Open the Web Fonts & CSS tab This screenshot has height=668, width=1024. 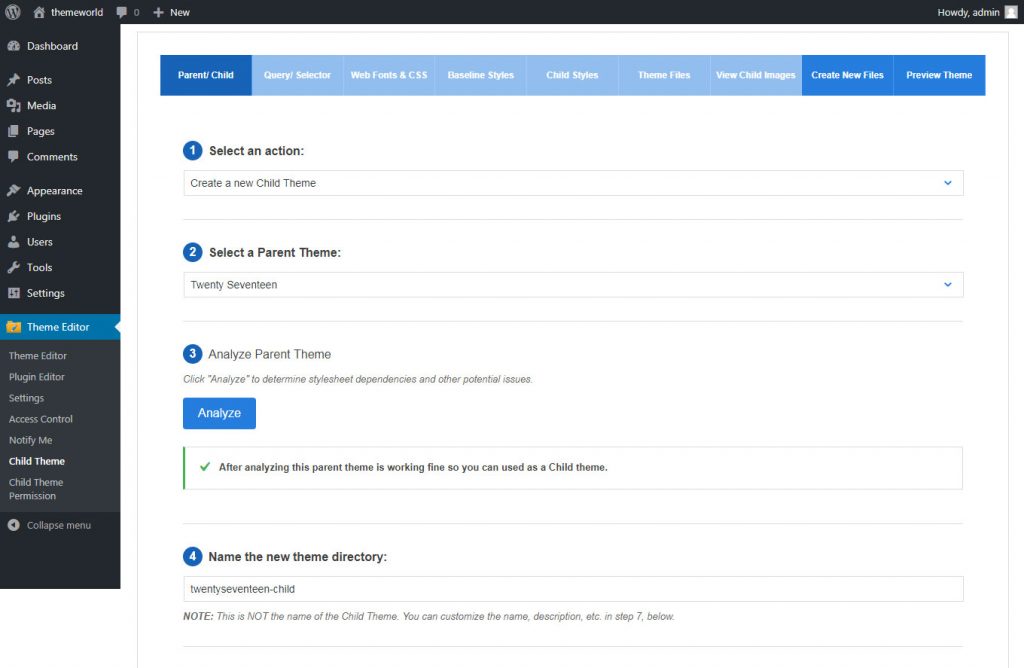(389, 75)
